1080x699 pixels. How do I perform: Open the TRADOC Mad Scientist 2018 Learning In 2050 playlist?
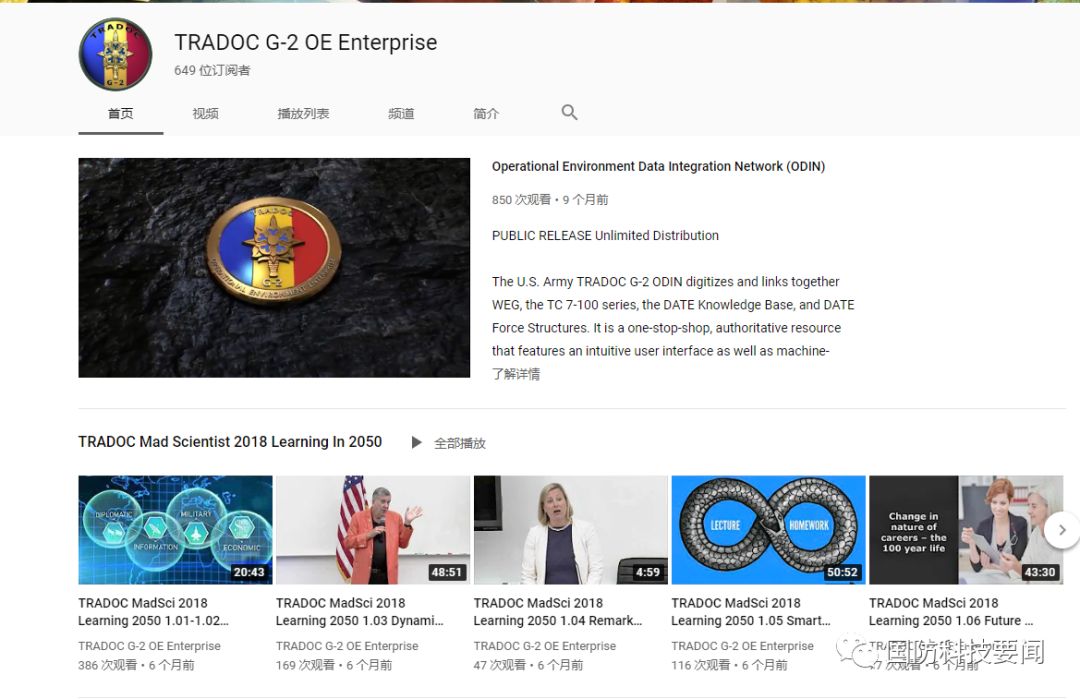tap(230, 441)
